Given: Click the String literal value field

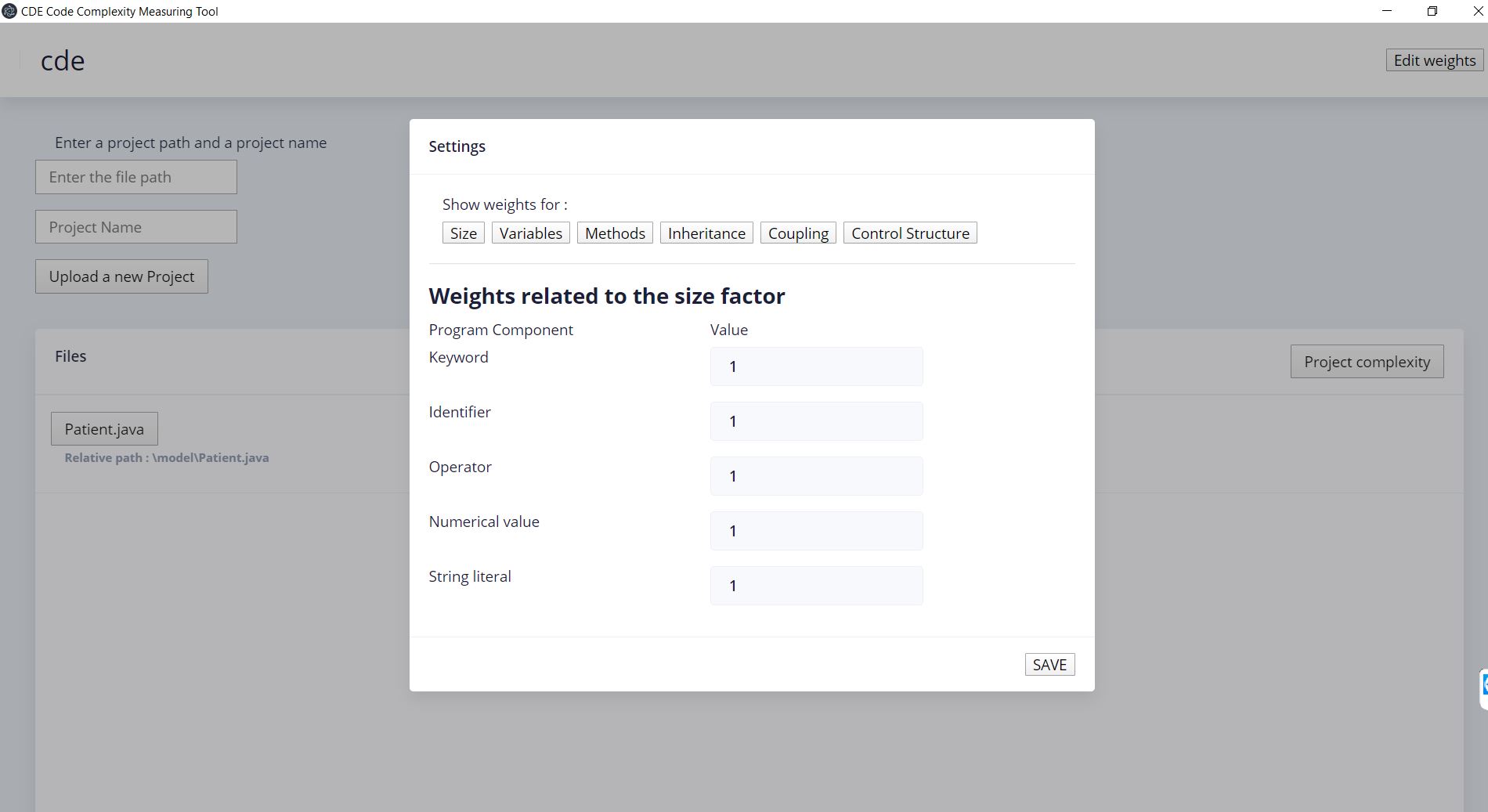Looking at the screenshot, I should point(816,585).
